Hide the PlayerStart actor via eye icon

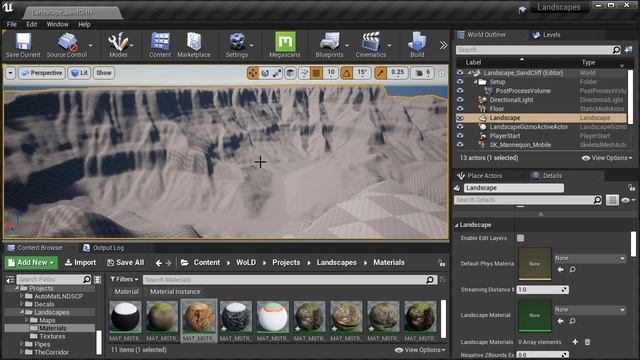coord(460,136)
